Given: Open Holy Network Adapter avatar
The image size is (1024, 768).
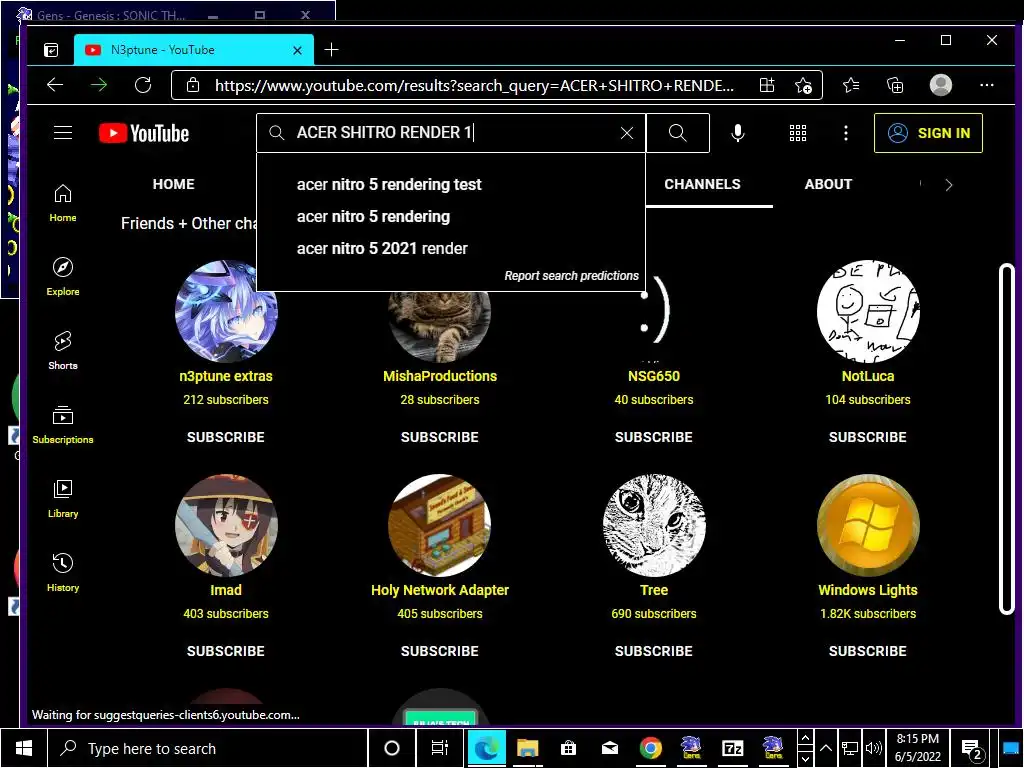Looking at the screenshot, I should tap(440, 526).
